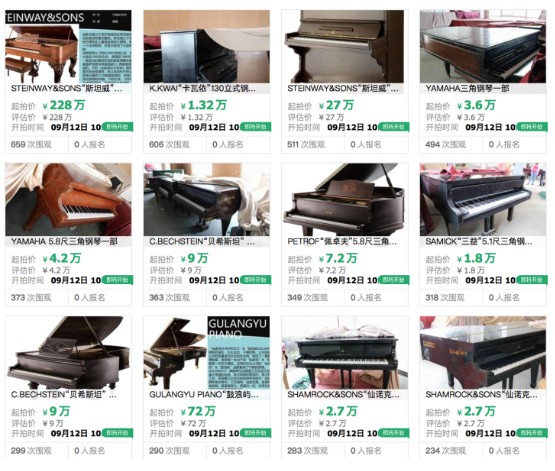Screen dimensions: 555x471
Task: Click the 72万 starting price on GULANGYU listing
Action: (198, 411)
